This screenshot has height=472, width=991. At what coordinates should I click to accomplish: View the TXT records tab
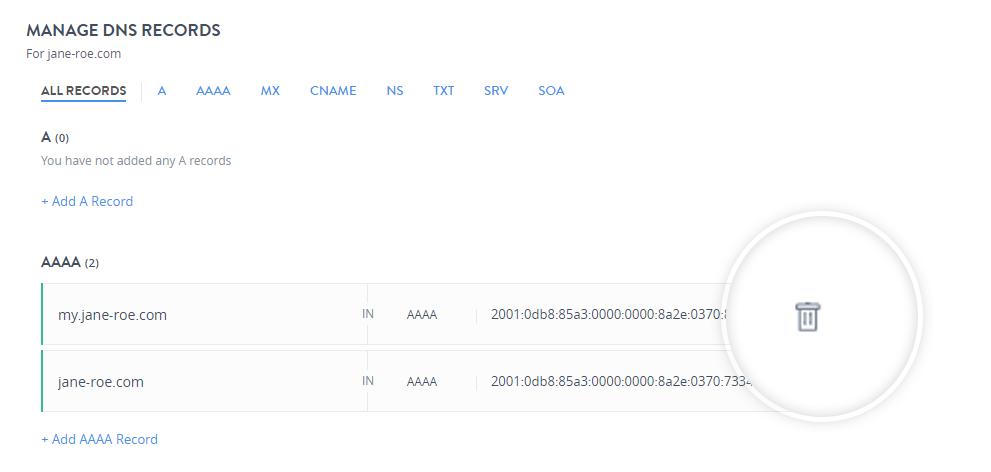pyautogui.click(x=443, y=91)
